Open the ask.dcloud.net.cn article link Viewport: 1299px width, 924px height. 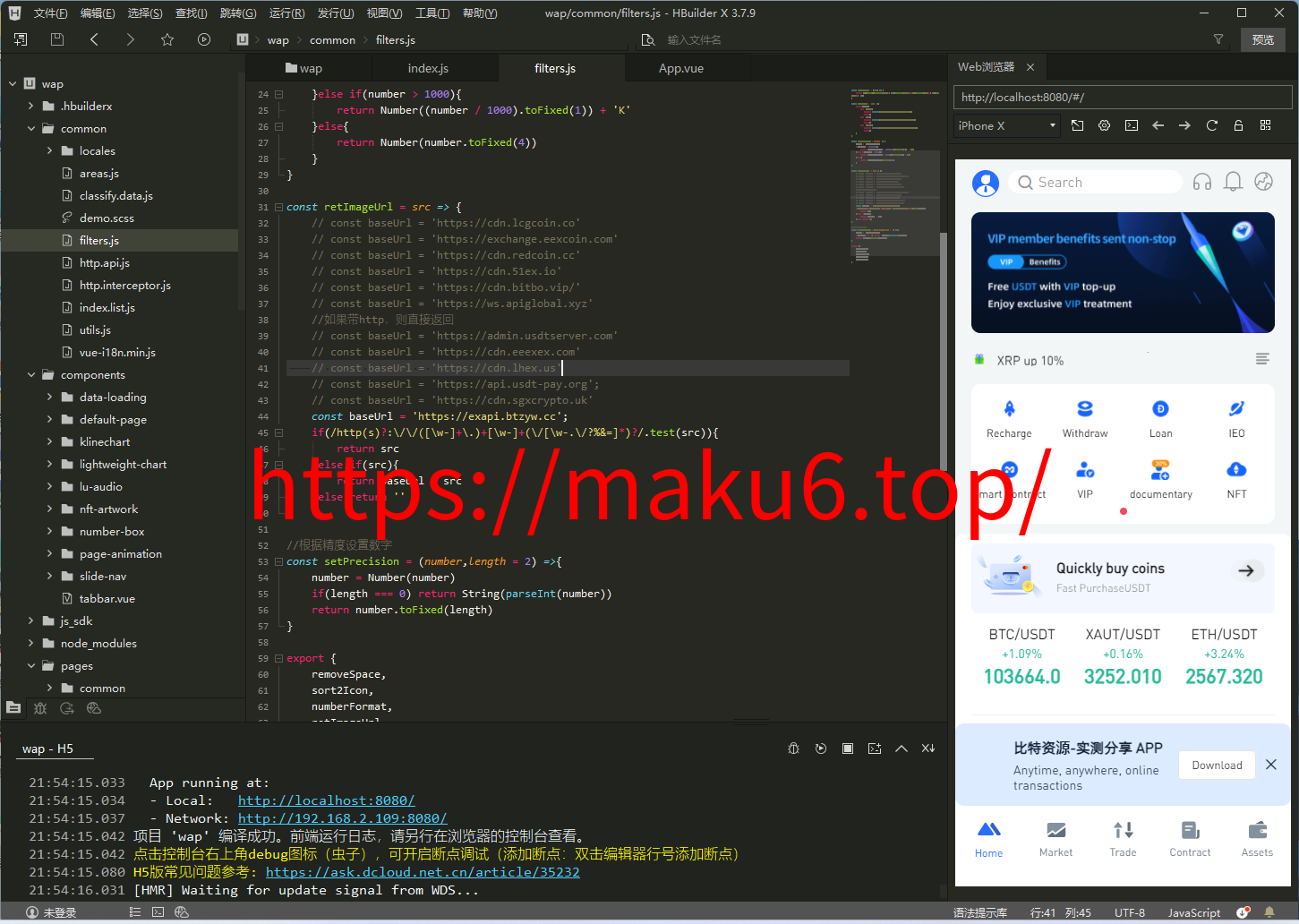(423, 872)
